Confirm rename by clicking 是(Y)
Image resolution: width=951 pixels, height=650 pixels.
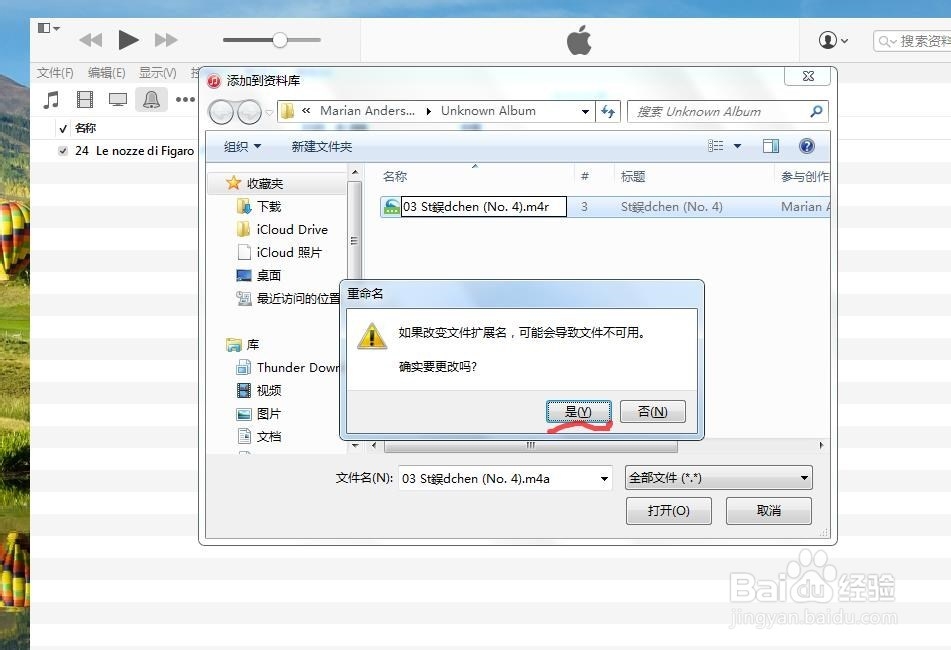tap(578, 411)
